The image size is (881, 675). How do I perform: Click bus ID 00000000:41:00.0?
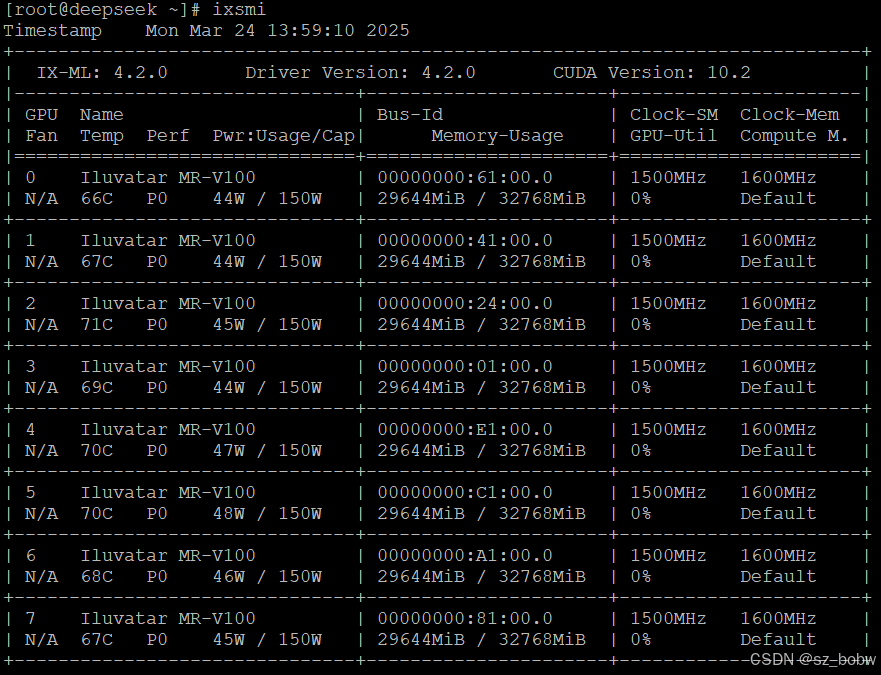coord(465,241)
